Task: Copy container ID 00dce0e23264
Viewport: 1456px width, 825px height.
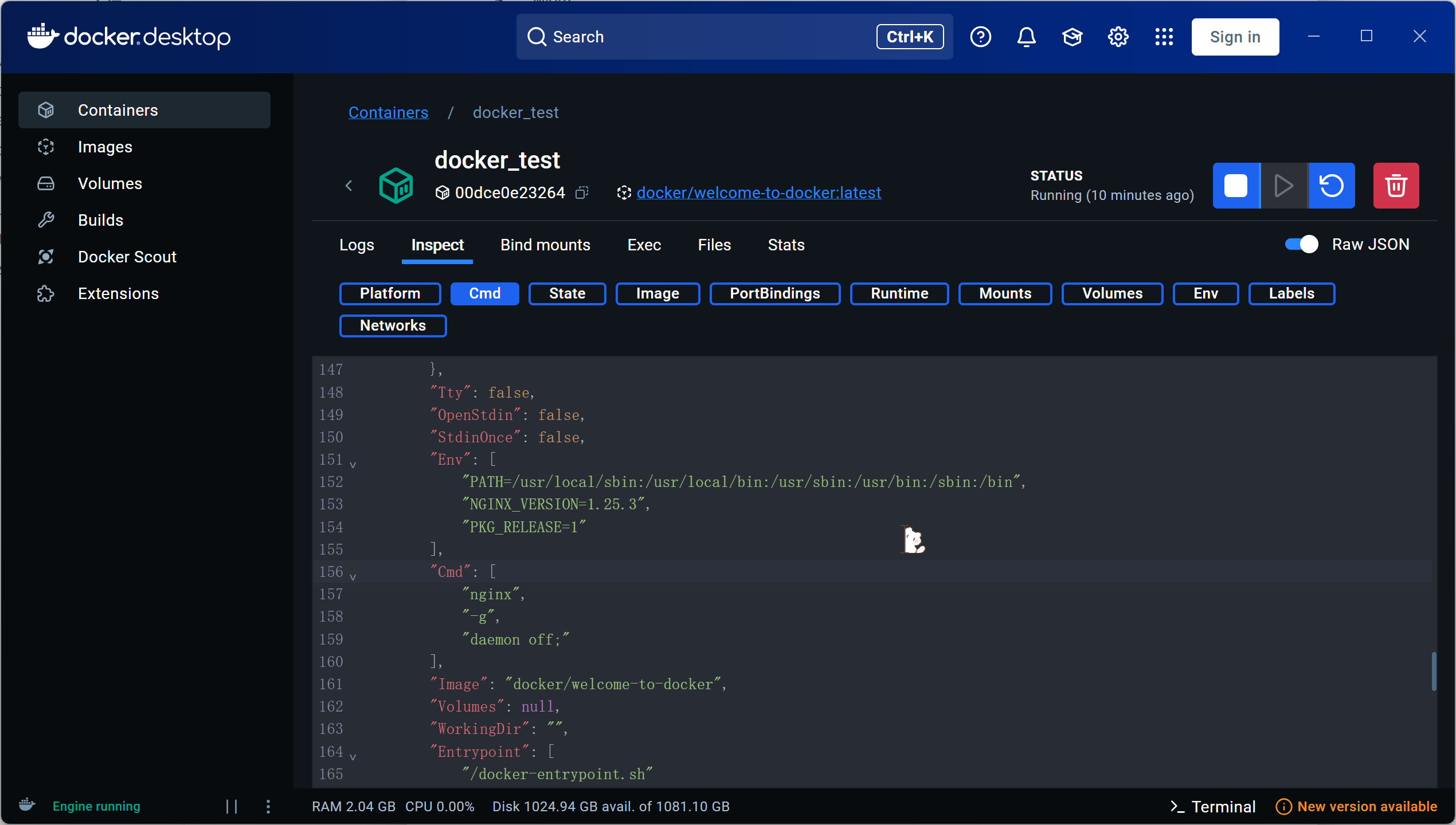Action: pos(582,192)
